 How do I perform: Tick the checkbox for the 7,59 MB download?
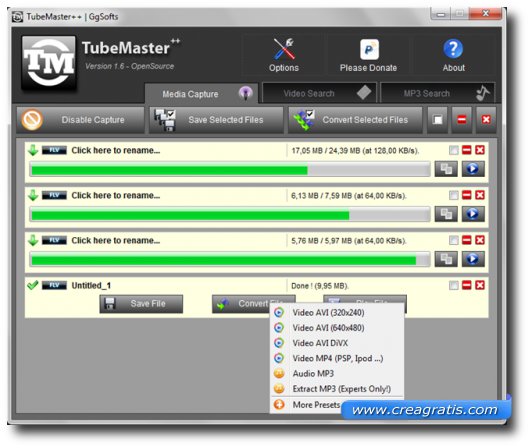coord(454,195)
